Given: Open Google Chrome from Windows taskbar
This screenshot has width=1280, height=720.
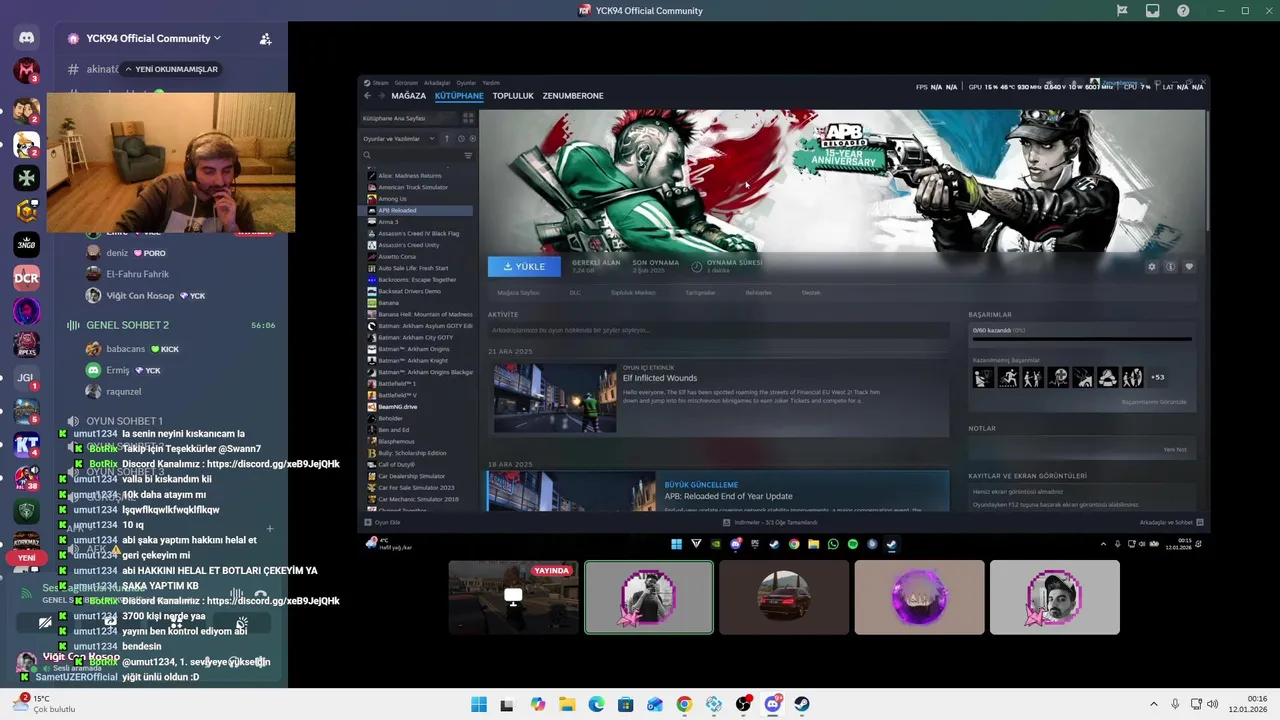Looking at the screenshot, I should (684, 704).
